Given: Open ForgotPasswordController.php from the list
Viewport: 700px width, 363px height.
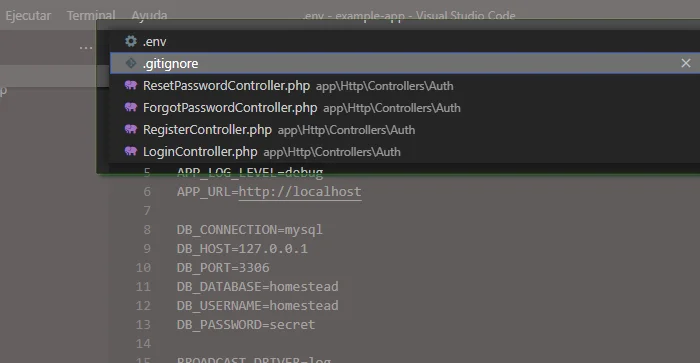Looking at the screenshot, I should click(x=404, y=108).
